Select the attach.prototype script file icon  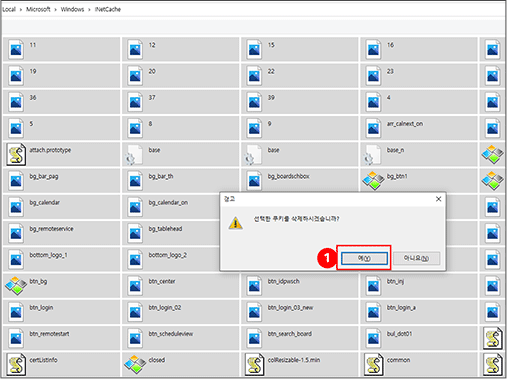pos(16,154)
